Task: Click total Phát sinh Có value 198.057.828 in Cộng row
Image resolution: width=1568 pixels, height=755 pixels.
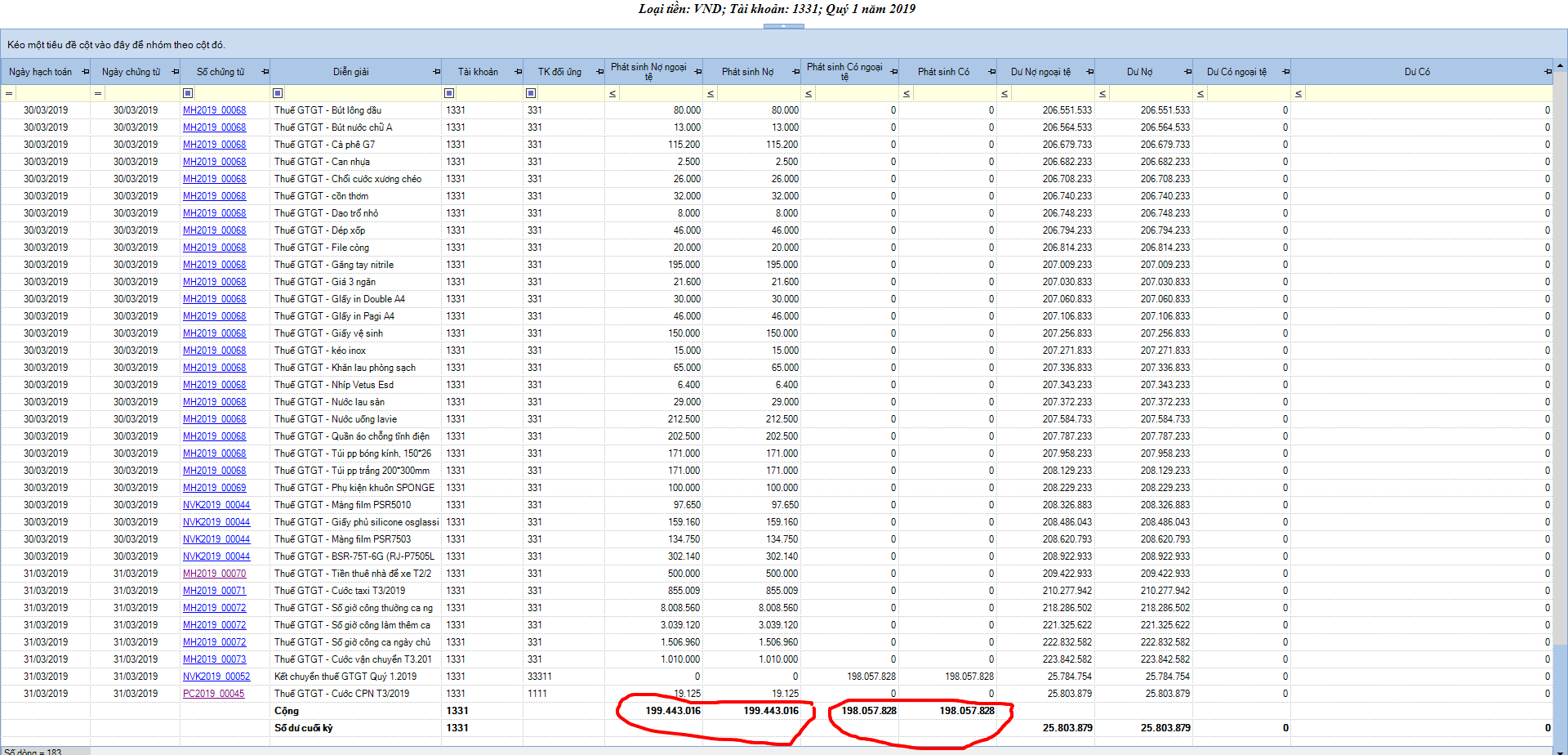Action: click(967, 711)
